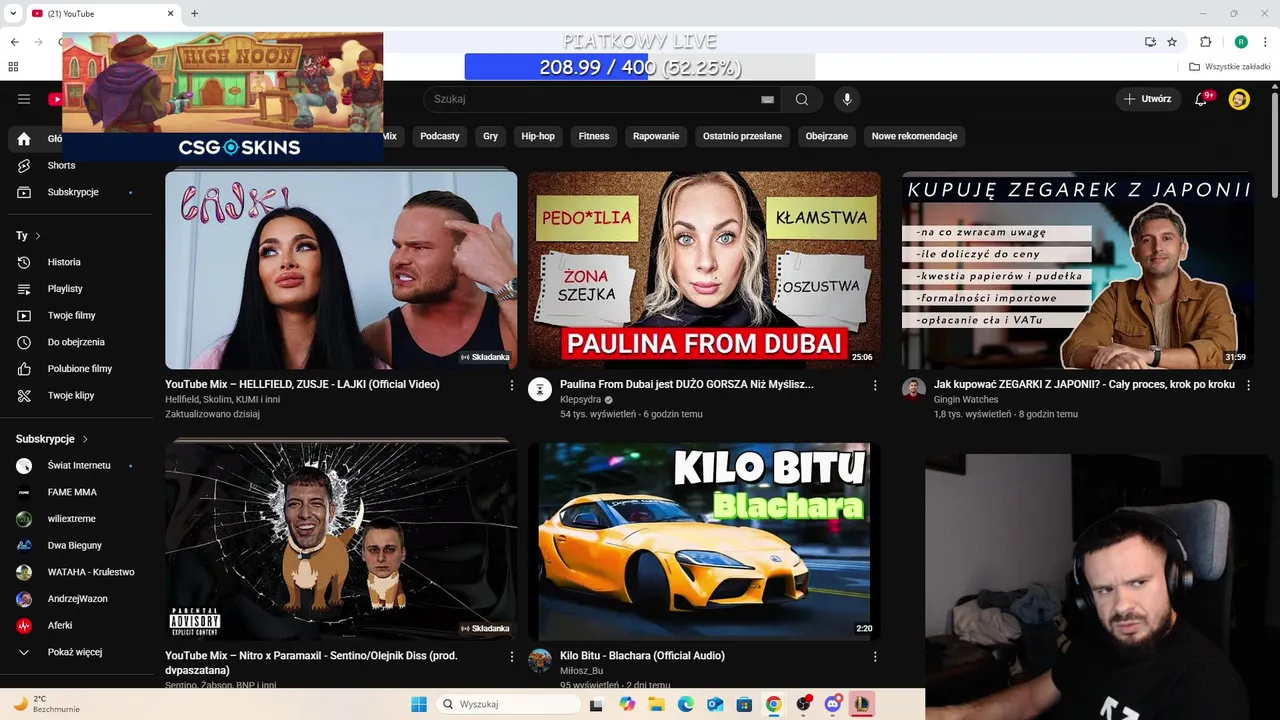Click the Klepsydra channel avatar

[x=540, y=390]
